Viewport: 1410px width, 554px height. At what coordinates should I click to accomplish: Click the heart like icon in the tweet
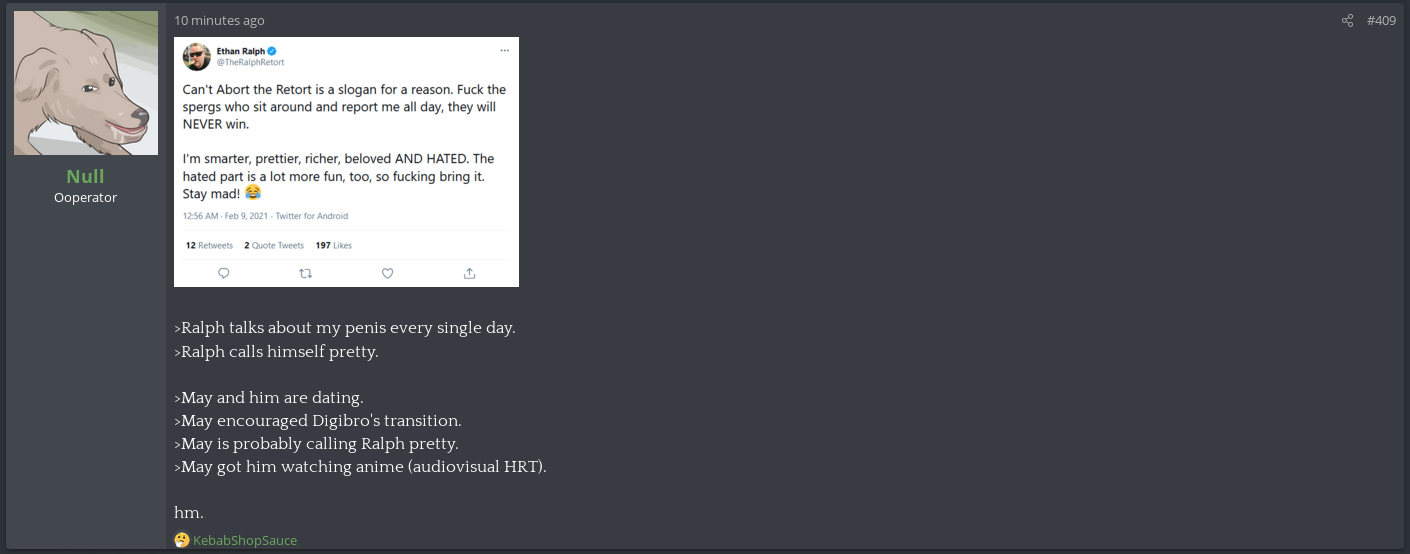click(387, 273)
